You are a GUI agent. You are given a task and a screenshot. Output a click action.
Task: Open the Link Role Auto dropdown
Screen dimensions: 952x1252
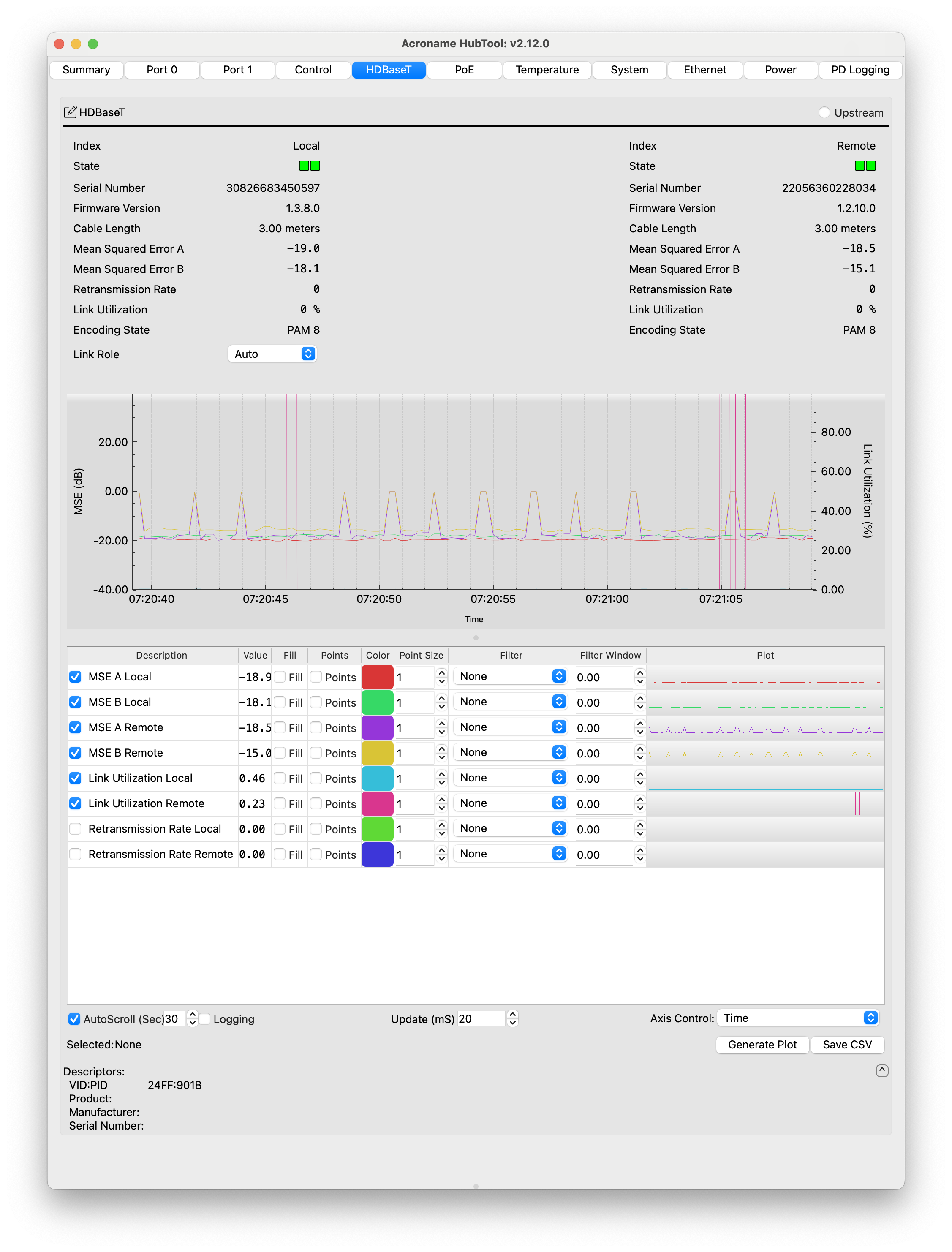[x=272, y=354]
